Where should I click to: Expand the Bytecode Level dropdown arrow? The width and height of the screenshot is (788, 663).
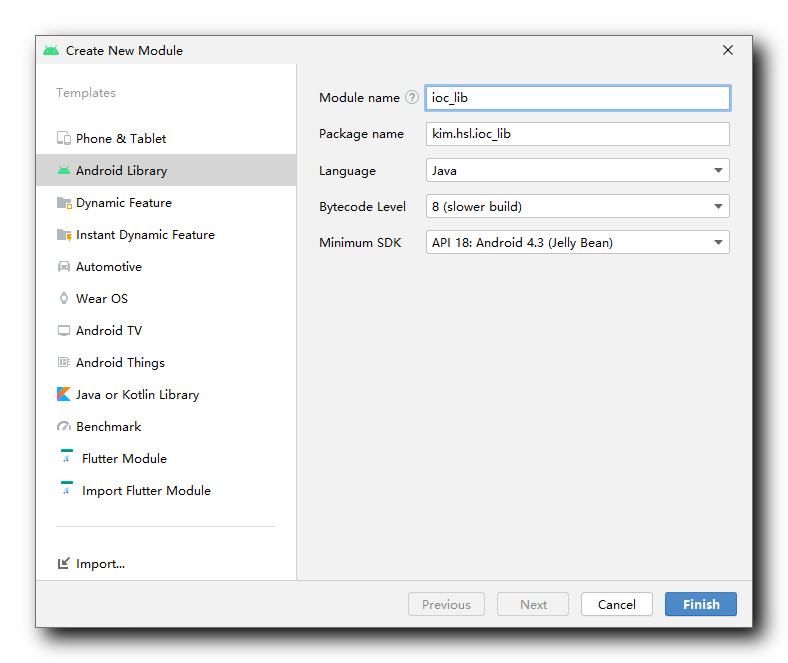pyautogui.click(x=718, y=207)
